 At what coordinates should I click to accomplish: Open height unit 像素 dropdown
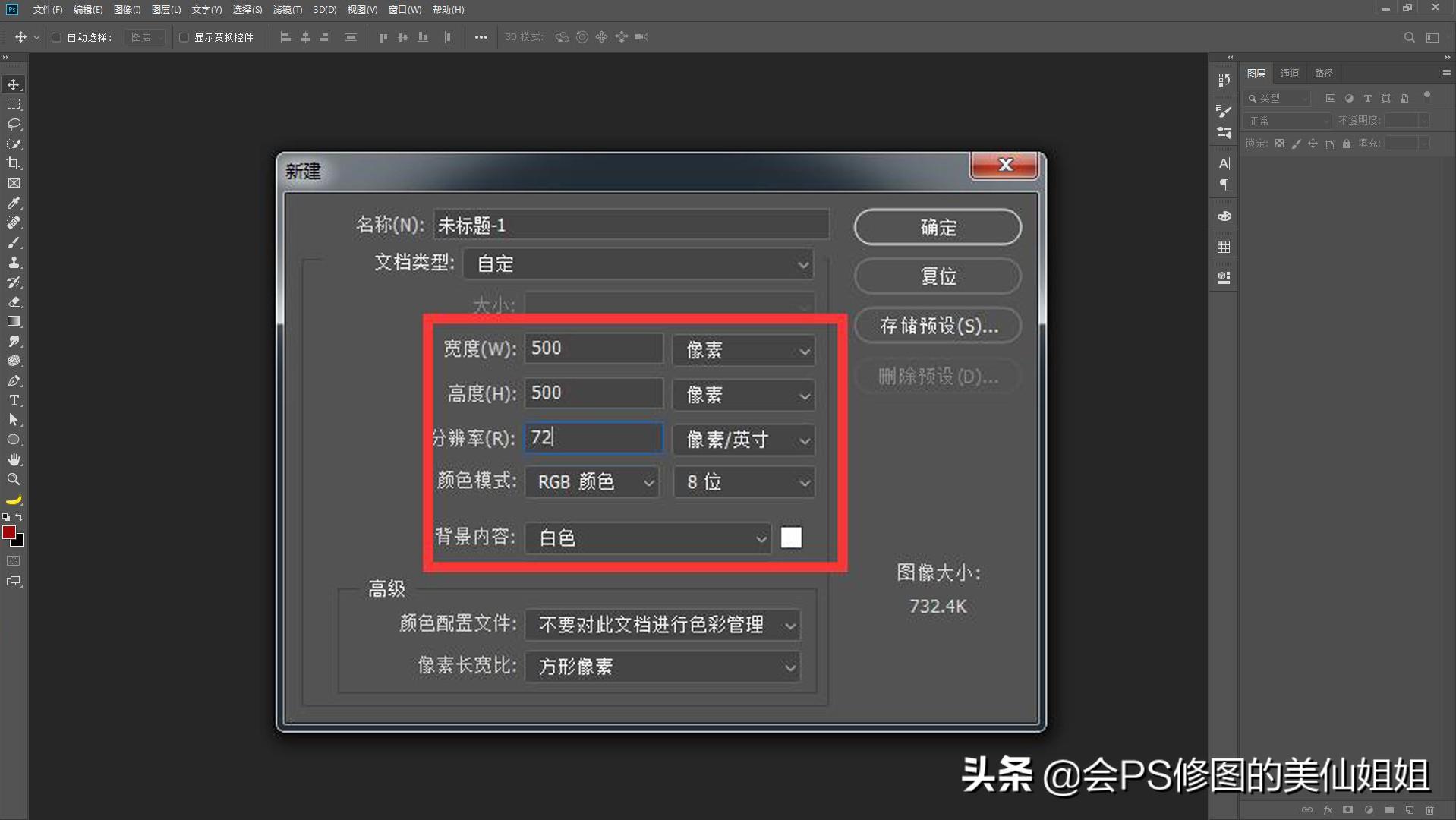pos(744,395)
